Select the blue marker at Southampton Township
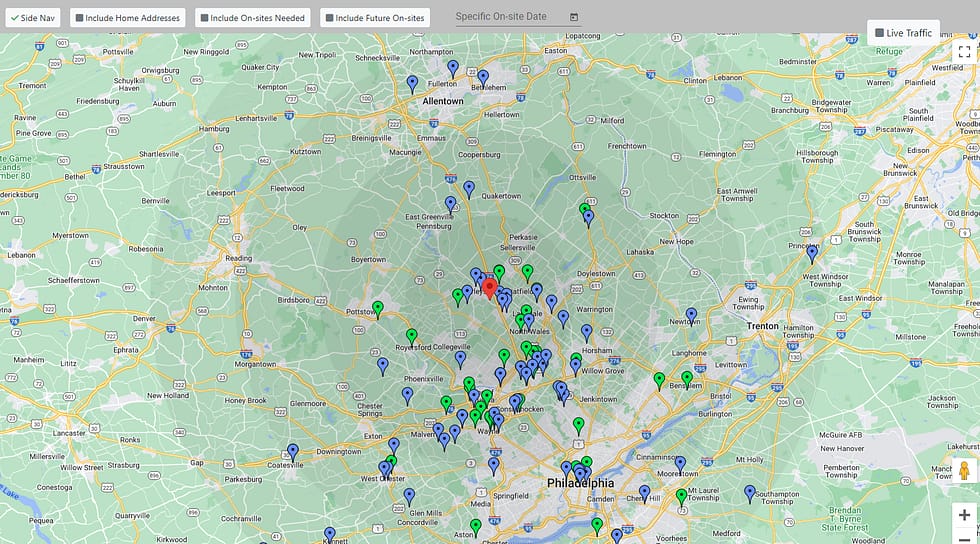The height and width of the screenshot is (544, 980). (750, 493)
